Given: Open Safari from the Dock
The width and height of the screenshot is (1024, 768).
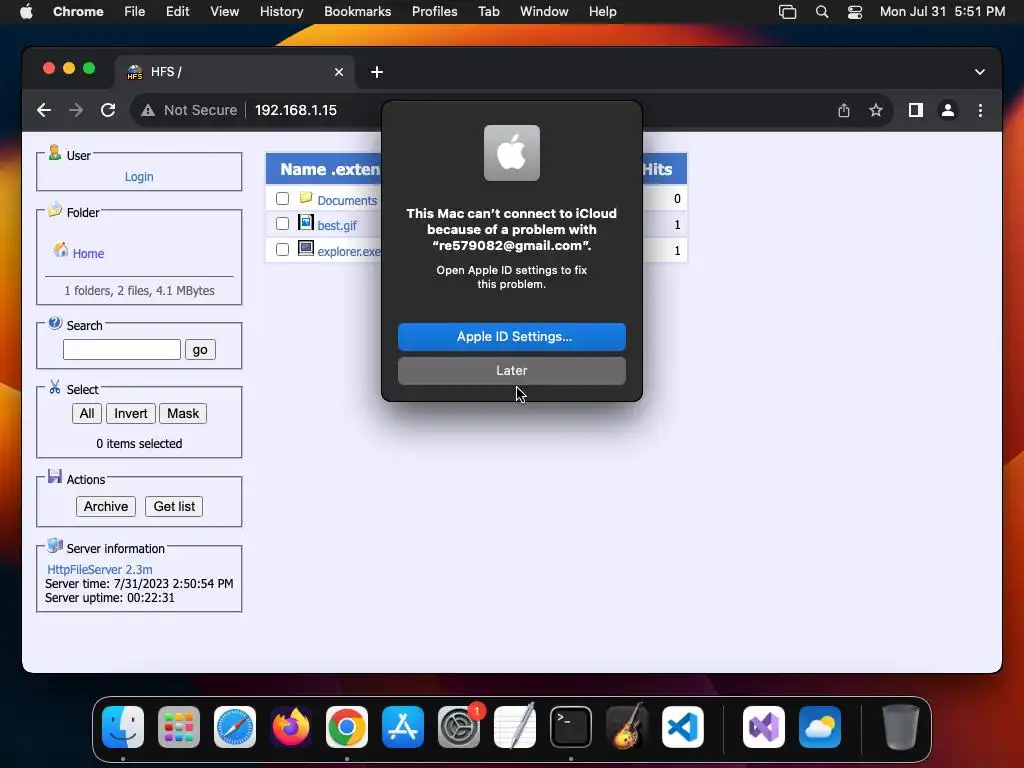Looking at the screenshot, I should [234, 727].
